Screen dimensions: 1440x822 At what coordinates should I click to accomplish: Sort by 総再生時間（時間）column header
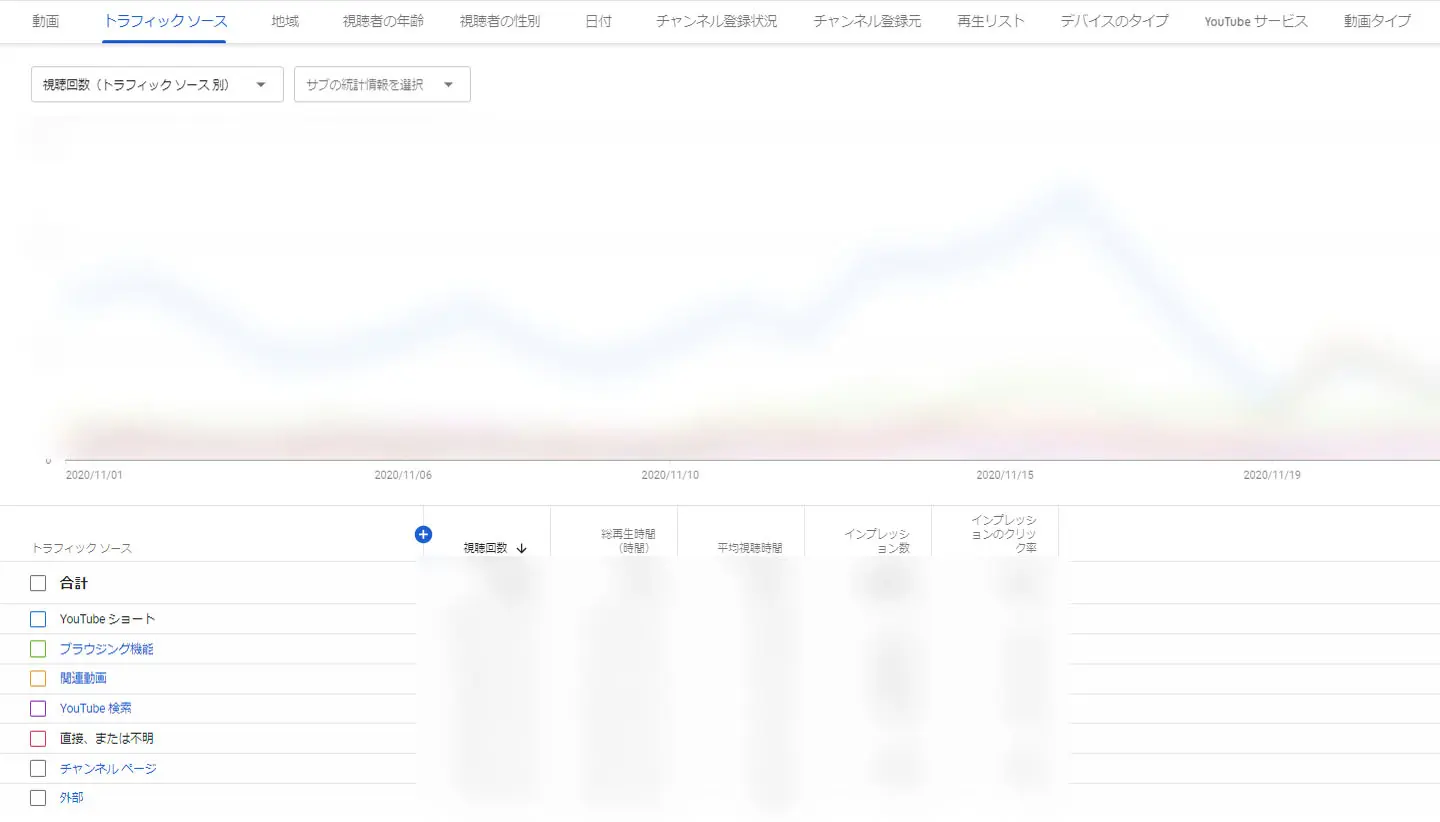click(628, 541)
